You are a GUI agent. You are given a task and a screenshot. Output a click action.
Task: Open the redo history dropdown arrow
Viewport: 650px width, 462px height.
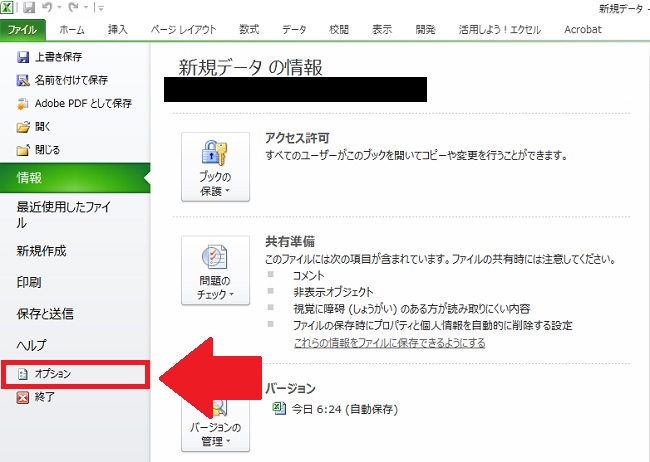pyautogui.click(x=86, y=7)
